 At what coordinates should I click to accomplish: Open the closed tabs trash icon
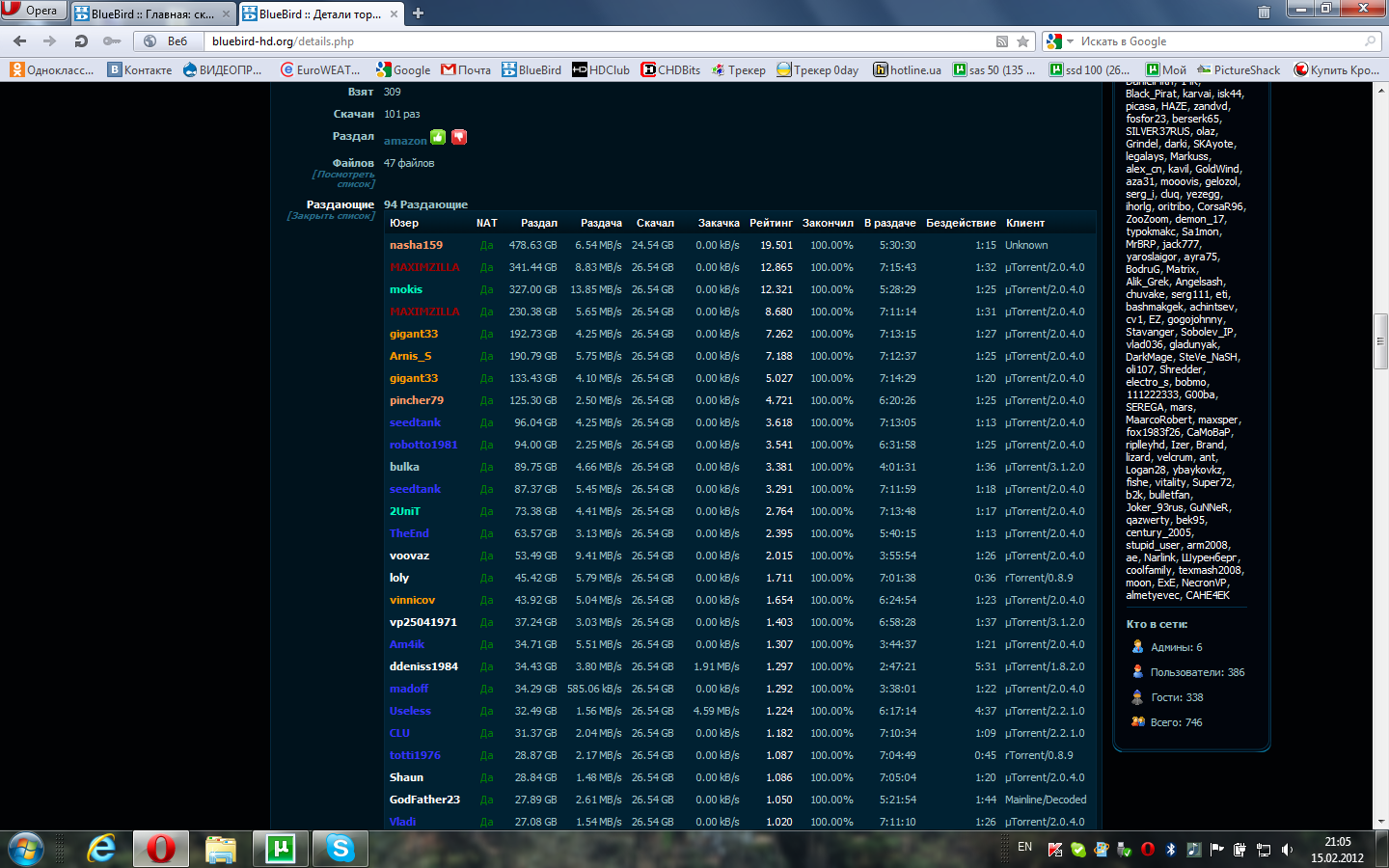click(1264, 13)
